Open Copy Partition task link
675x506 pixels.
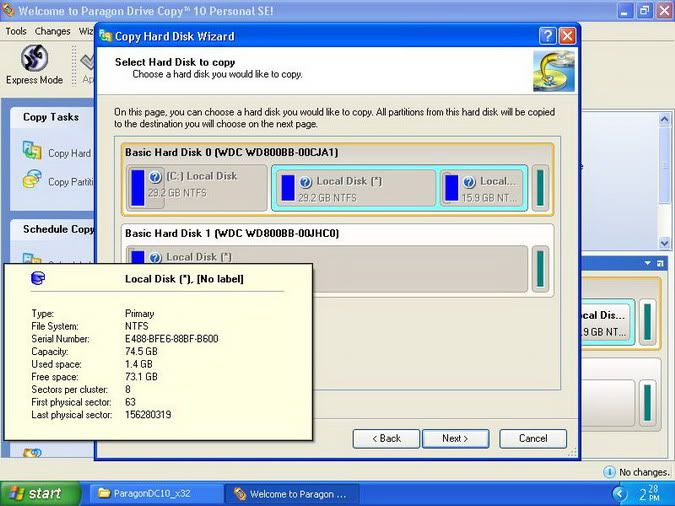(71, 182)
